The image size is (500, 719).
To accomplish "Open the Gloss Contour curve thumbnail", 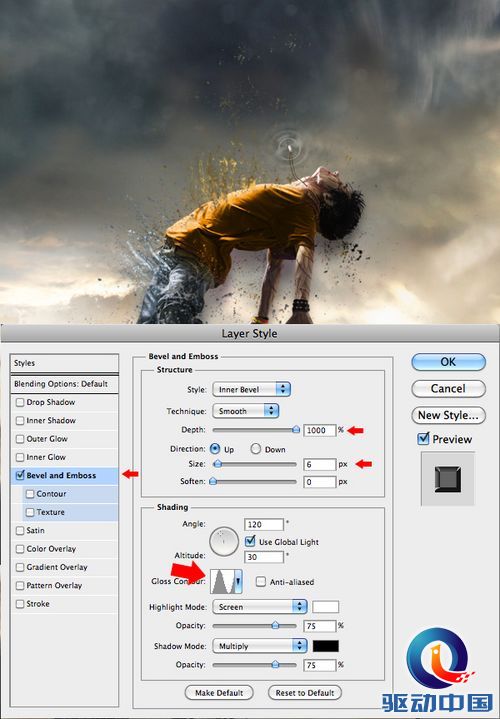I will pyautogui.click(x=222, y=581).
